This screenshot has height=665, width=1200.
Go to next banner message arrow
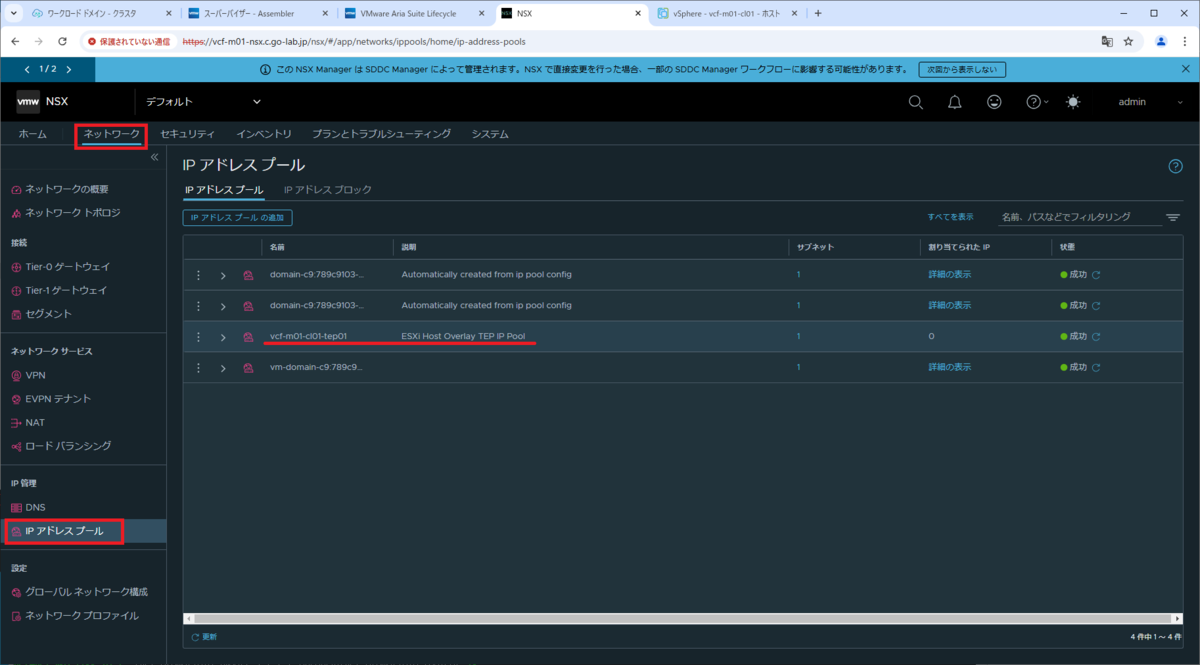[68, 69]
